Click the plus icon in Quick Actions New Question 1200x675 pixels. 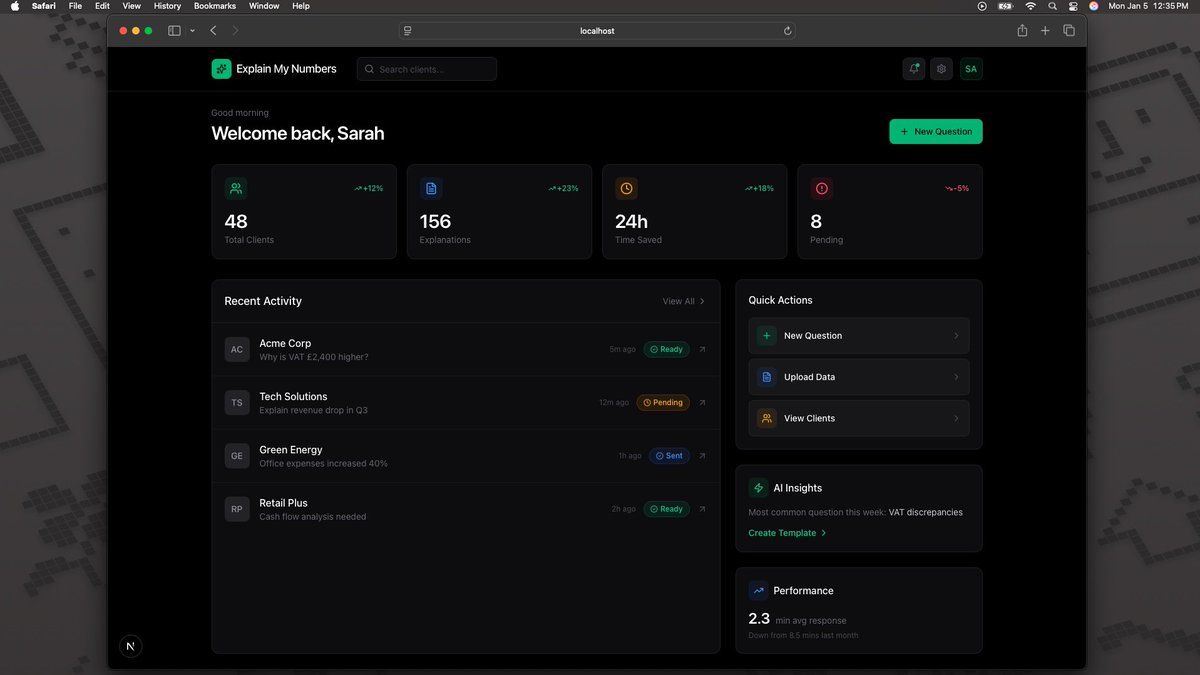point(766,336)
